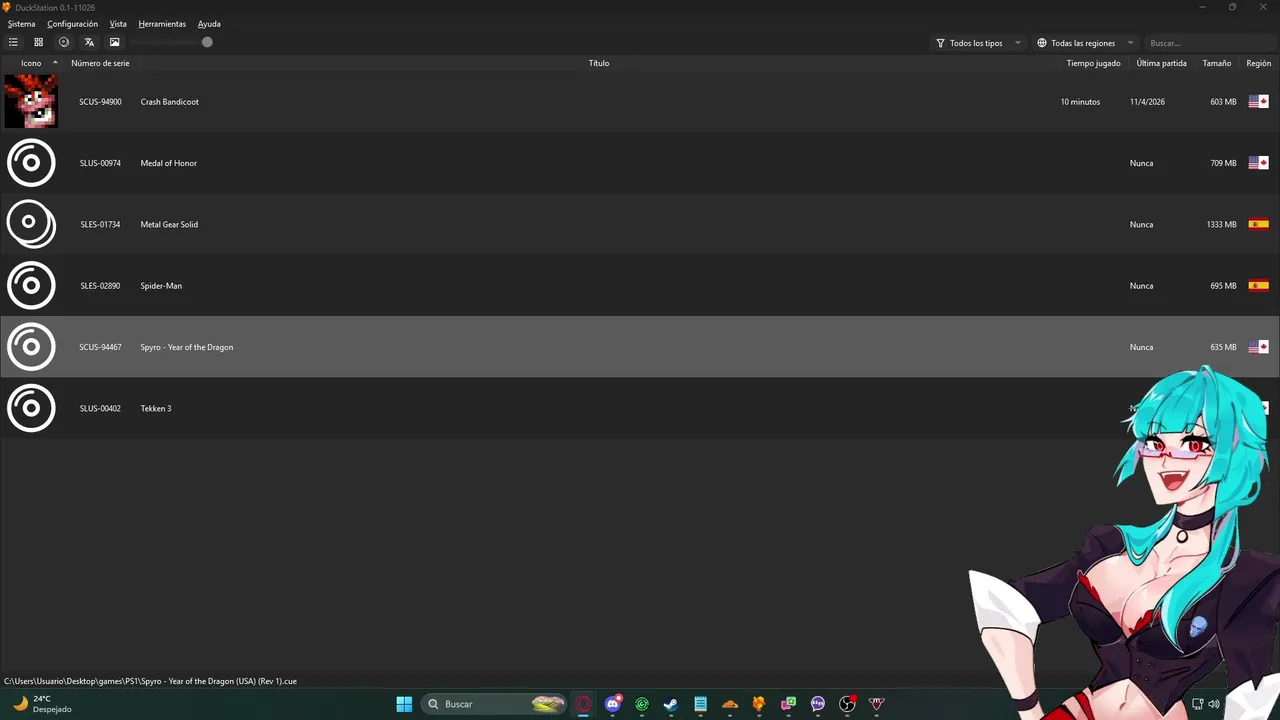Click the taskbar Buscar search box
Image resolution: width=1280 pixels, height=720 pixels.
click(496, 704)
